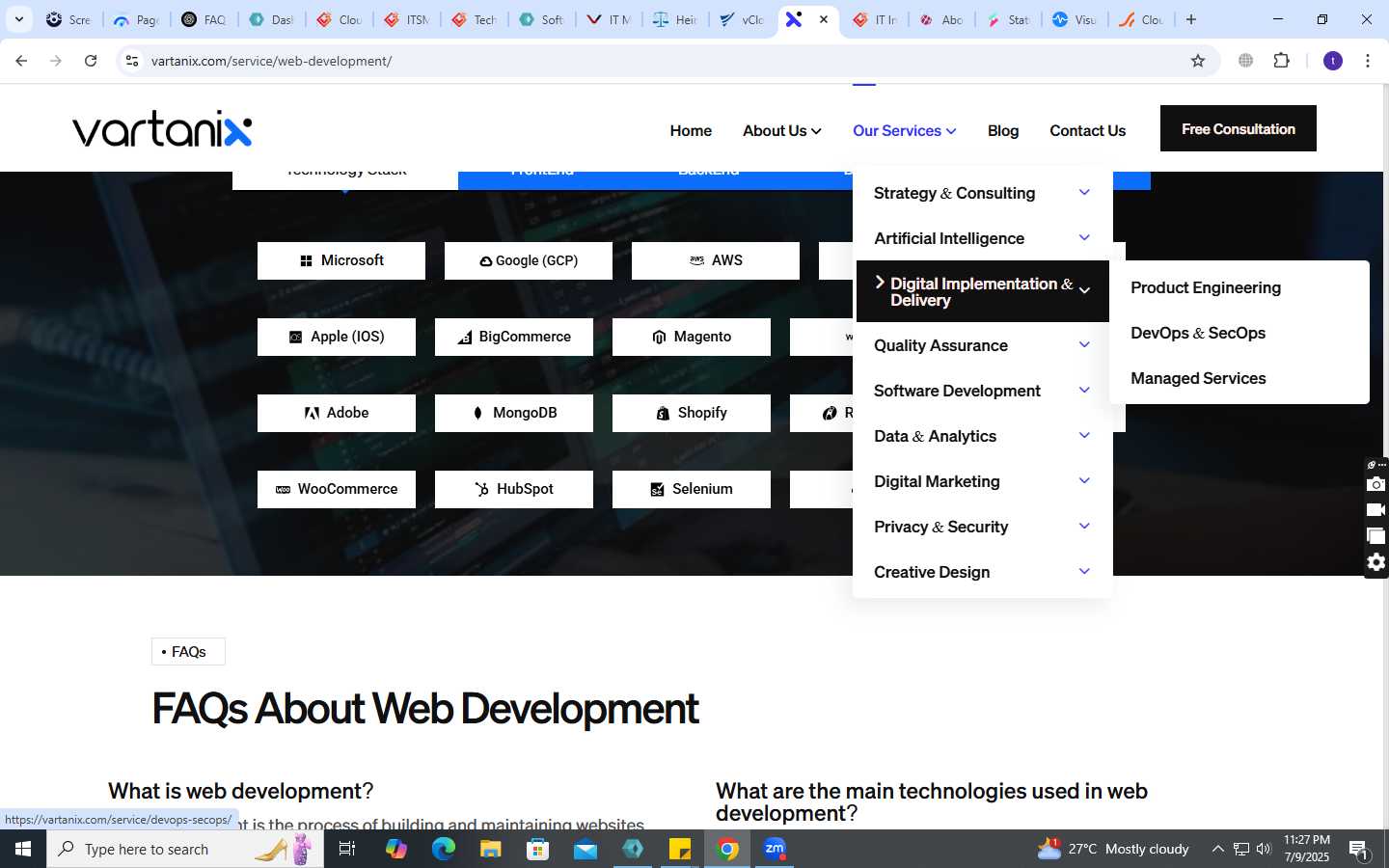Viewport: 1389px width, 868px height.
Task: Click the Vartanix logo
Action: [162, 129]
